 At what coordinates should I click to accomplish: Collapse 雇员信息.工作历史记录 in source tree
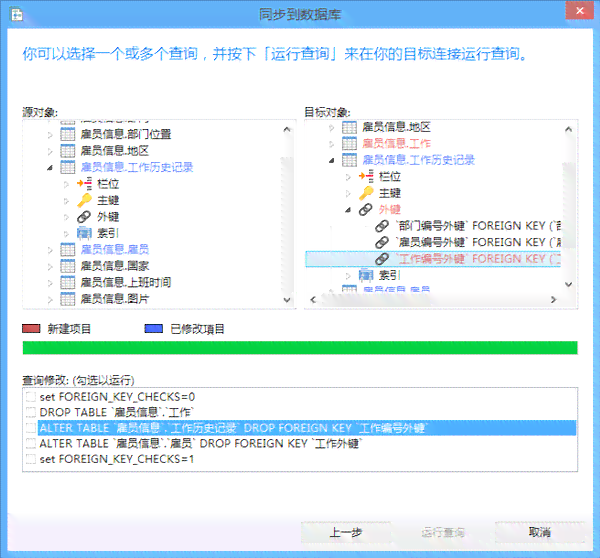click(x=50, y=167)
